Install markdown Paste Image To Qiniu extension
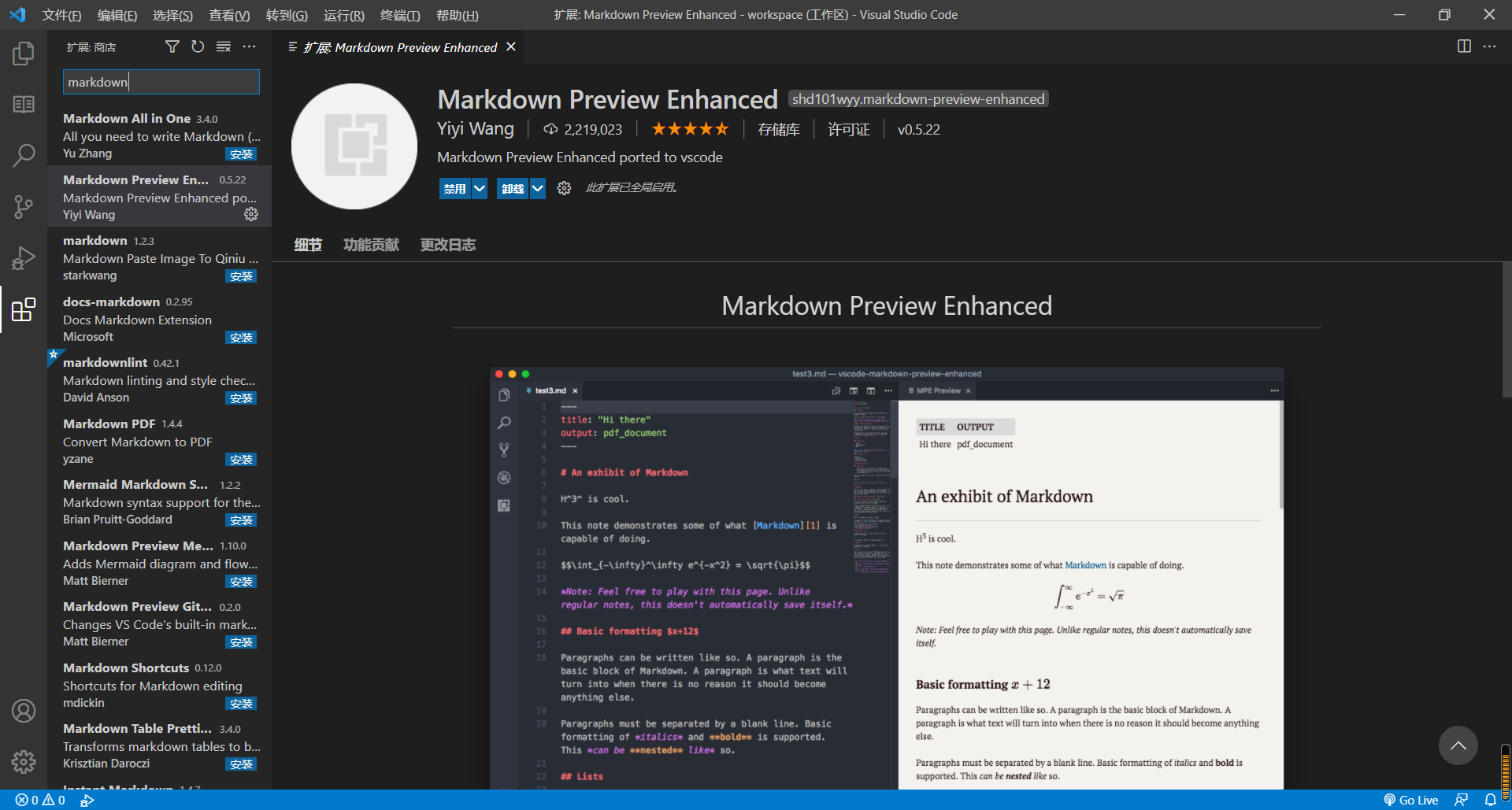 point(241,276)
